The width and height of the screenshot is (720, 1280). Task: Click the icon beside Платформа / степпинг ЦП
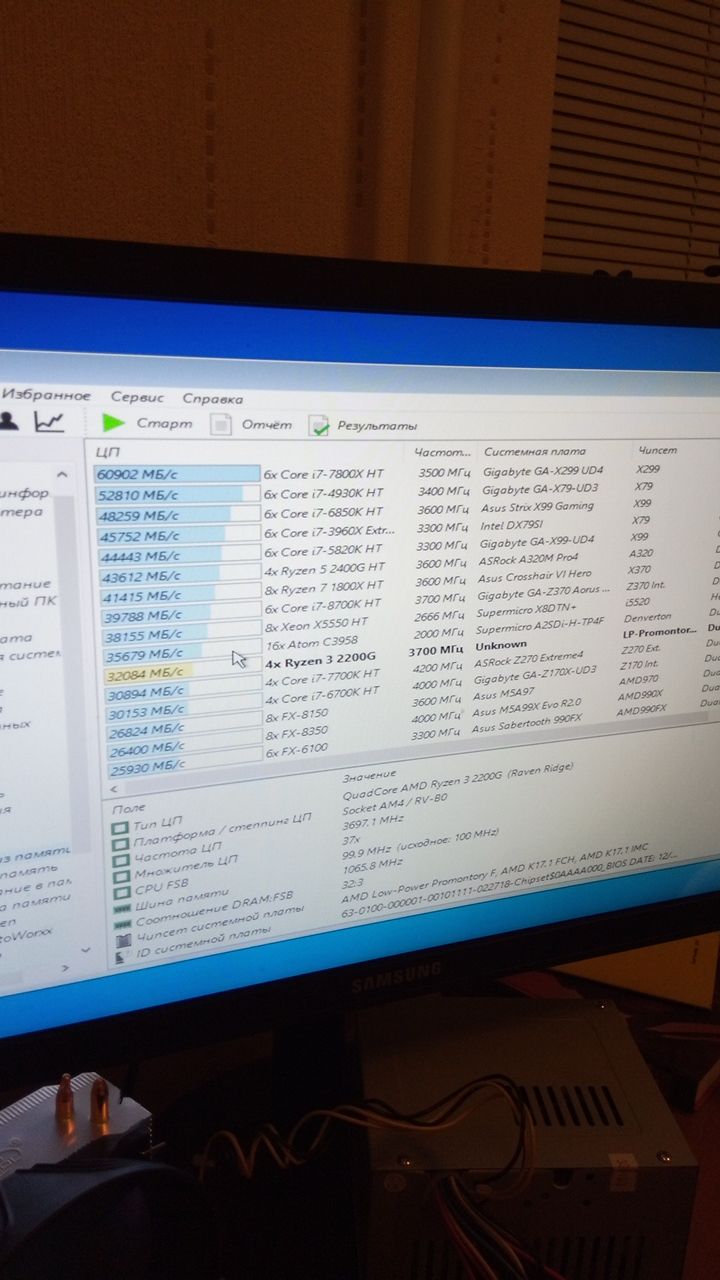point(120,844)
